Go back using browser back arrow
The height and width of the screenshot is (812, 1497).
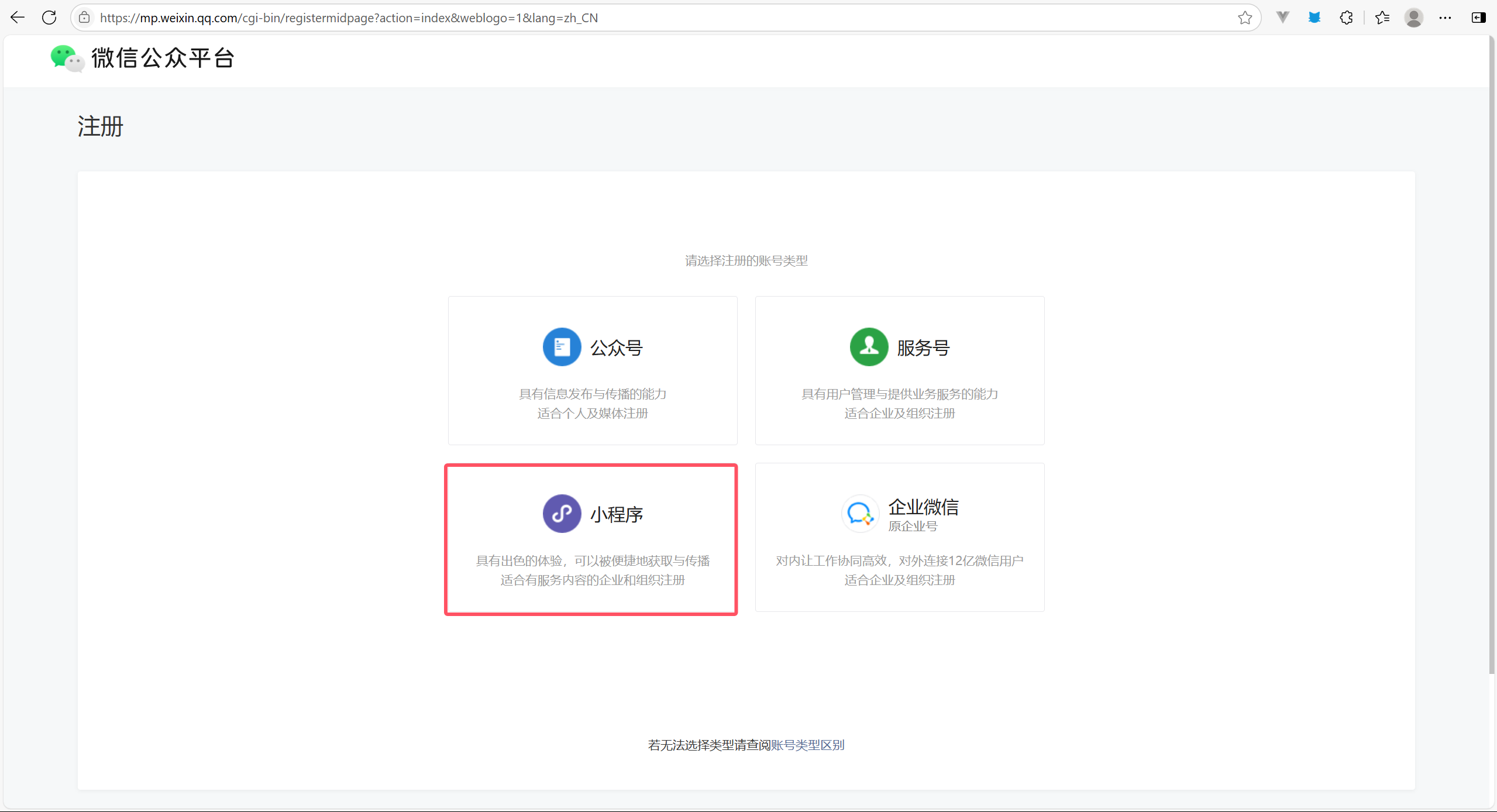point(18,18)
